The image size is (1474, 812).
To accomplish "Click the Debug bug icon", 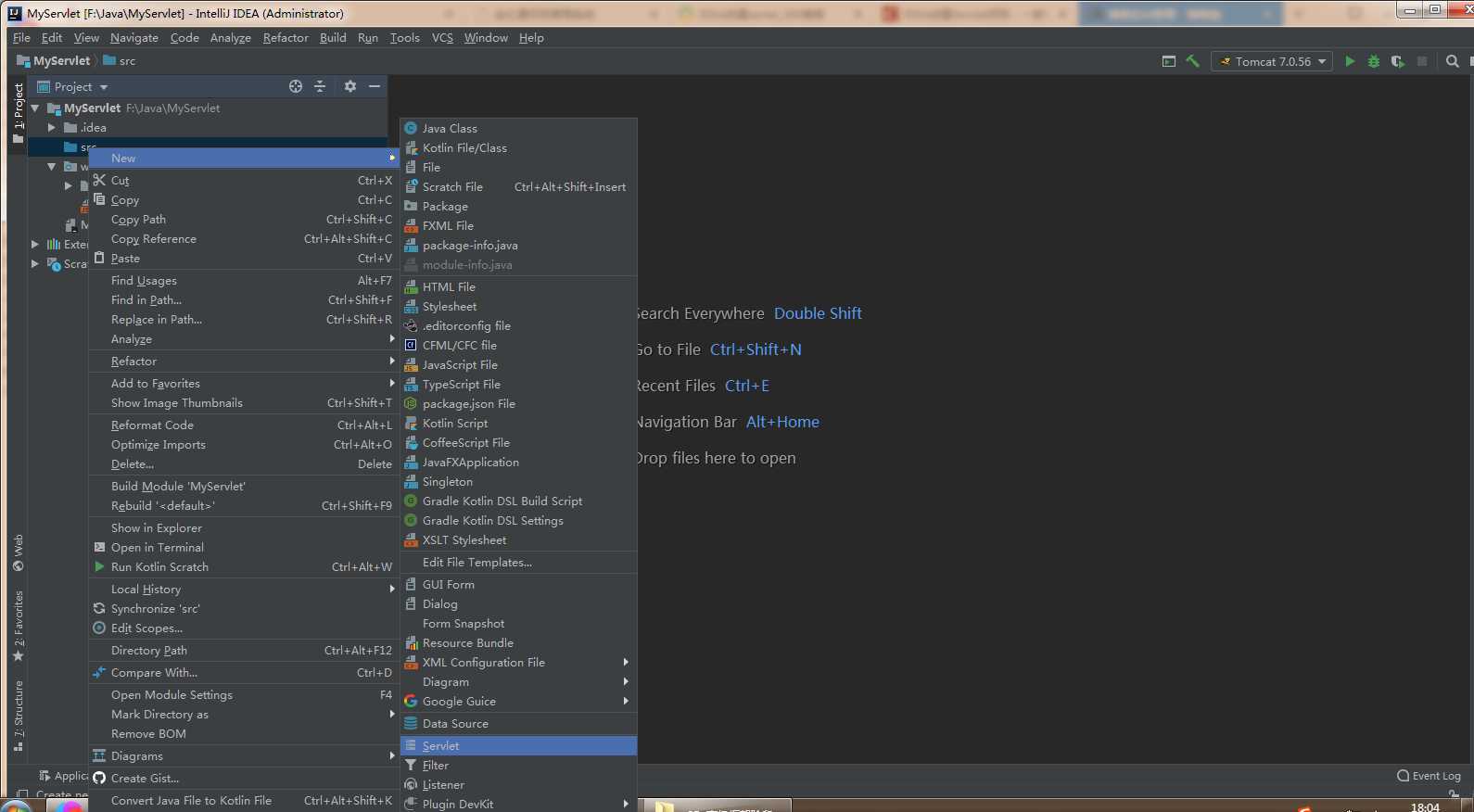I will [1374, 61].
